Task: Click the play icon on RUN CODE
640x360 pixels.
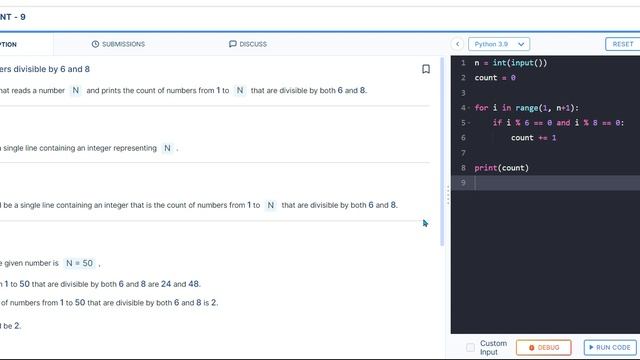Action: pyautogui.click(x=591, y=347)
